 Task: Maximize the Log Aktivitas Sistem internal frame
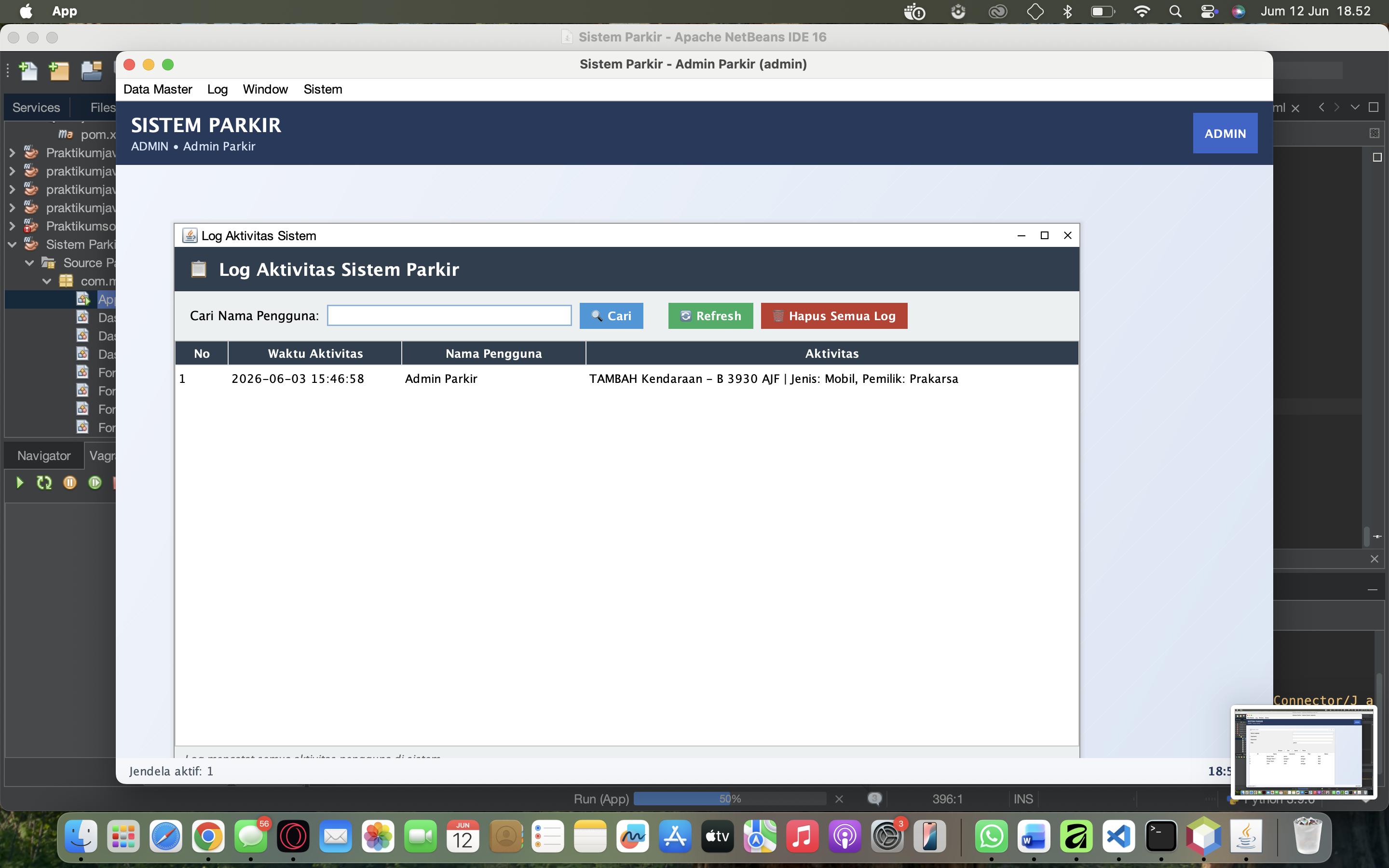[1045, 235]
